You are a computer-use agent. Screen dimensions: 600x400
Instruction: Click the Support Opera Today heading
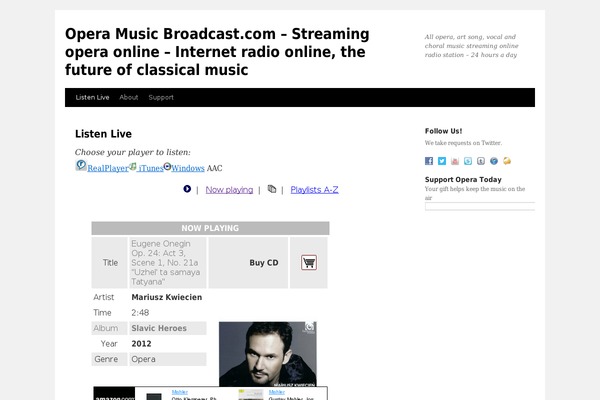[x=463, y=180]
